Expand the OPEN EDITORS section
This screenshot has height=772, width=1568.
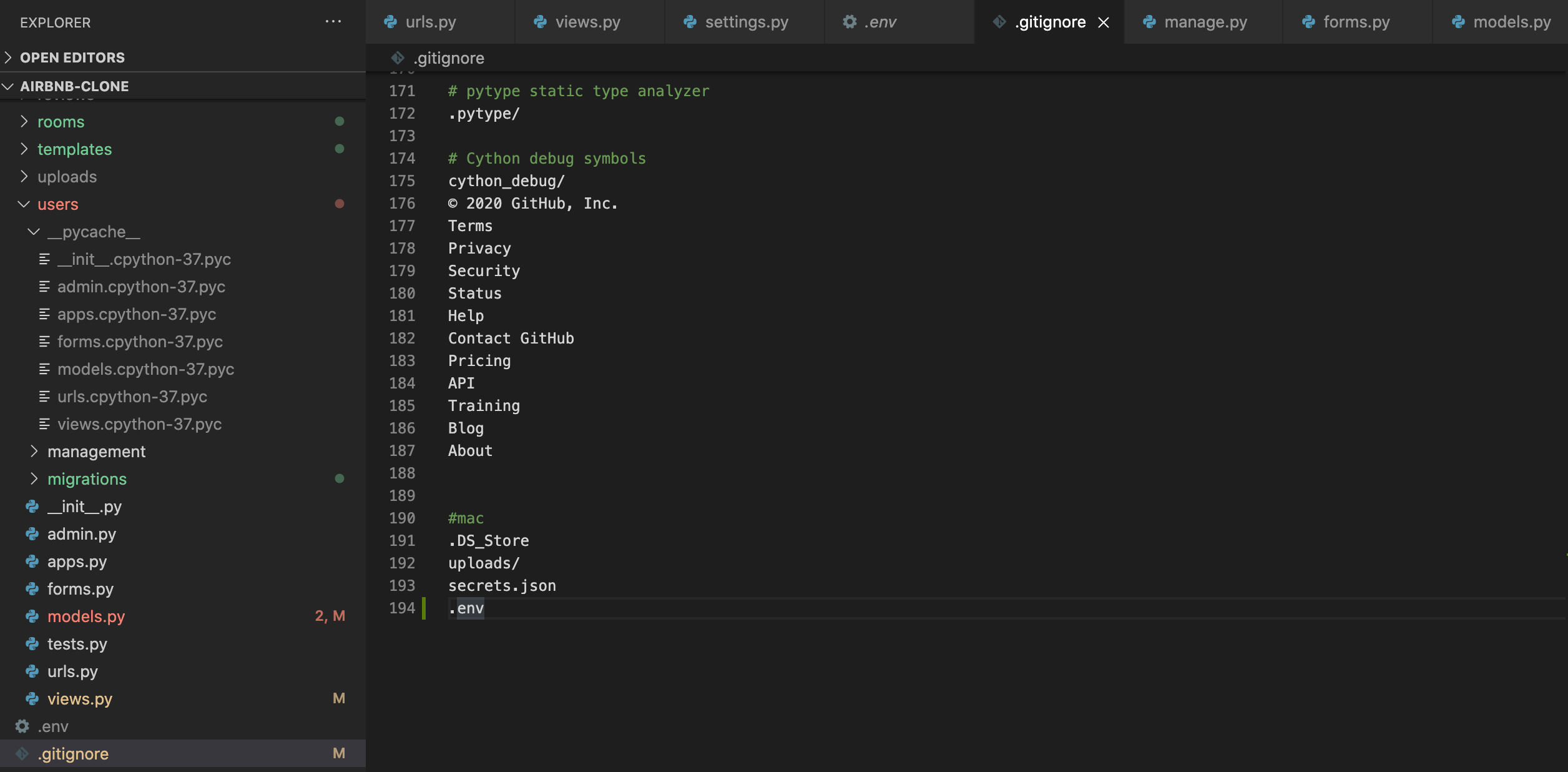[9, 57]
